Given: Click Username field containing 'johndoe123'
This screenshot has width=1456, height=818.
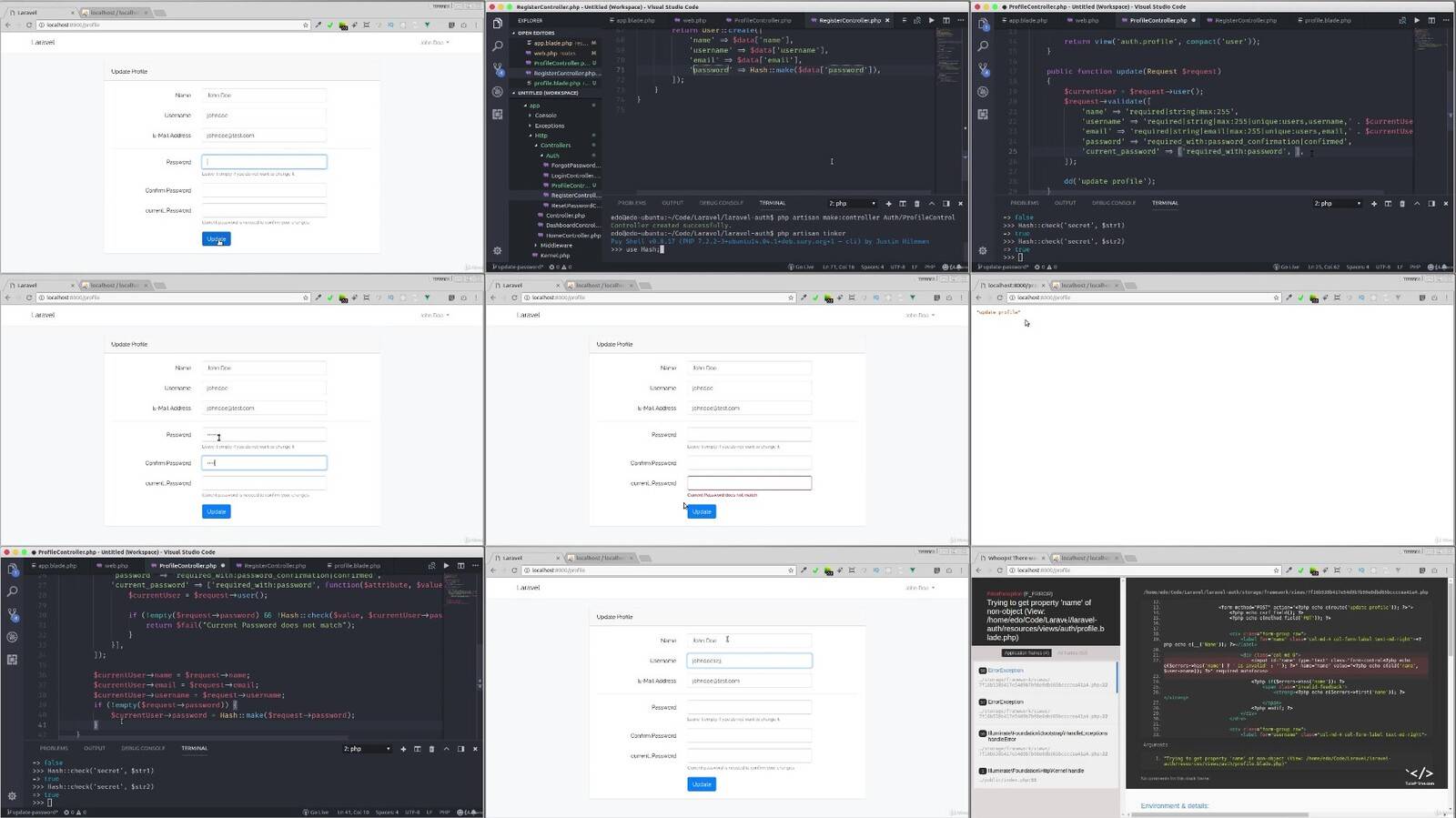Looking at the screenshot, I should (x=748, y=661).
